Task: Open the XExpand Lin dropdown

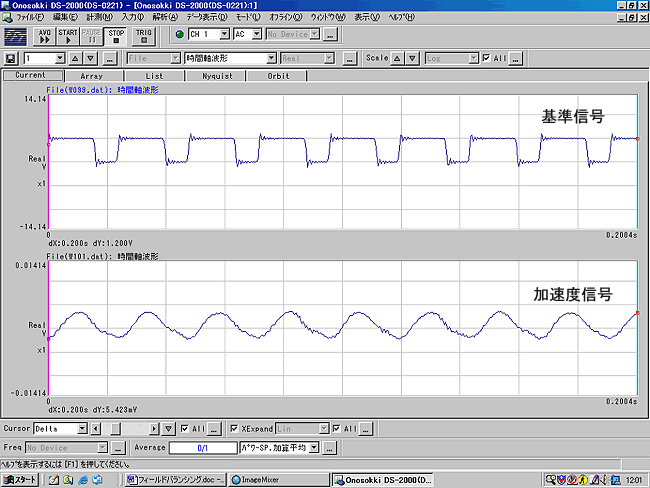Action: tap(324, 429)
